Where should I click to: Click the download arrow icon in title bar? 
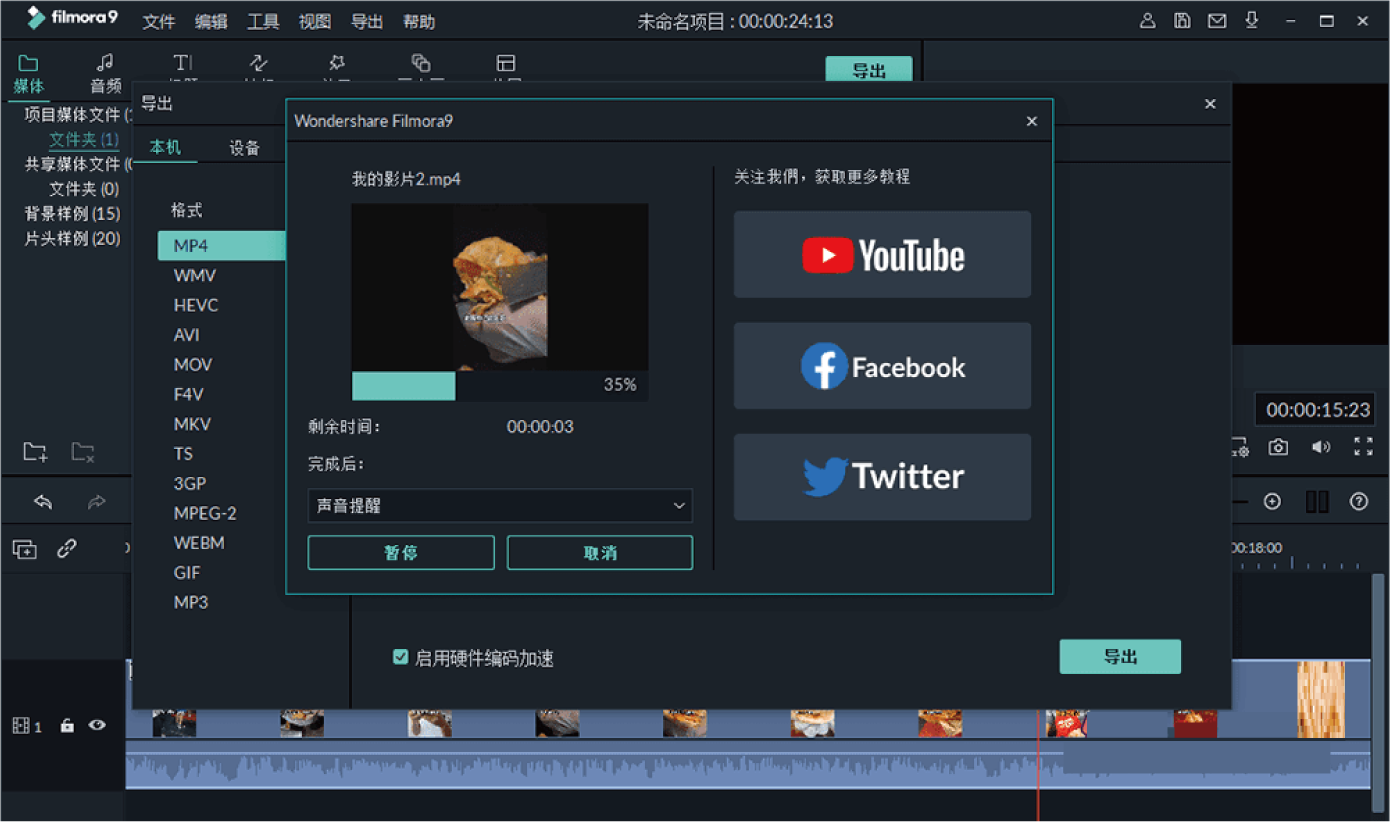[x=1251, y=21]
